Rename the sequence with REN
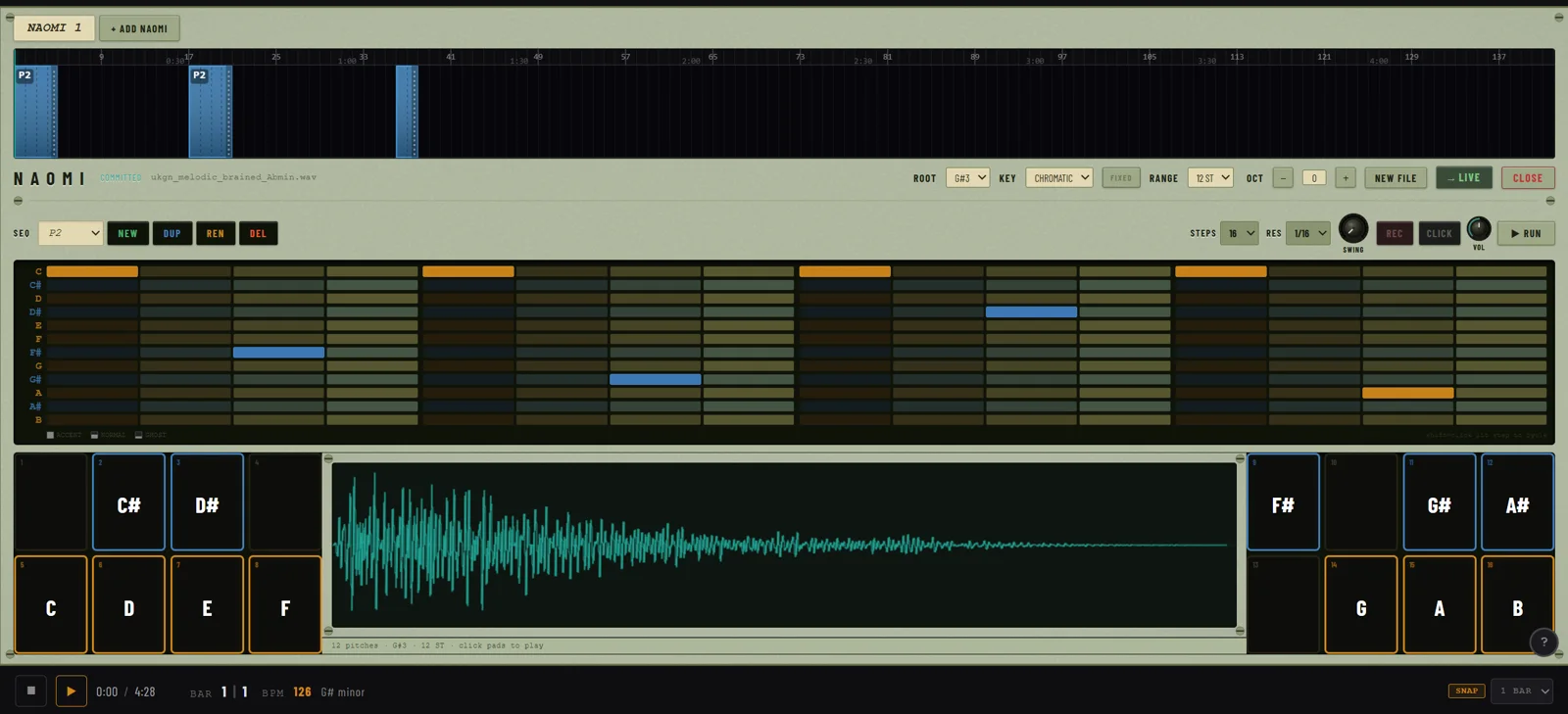 click(x=216, y=233)
